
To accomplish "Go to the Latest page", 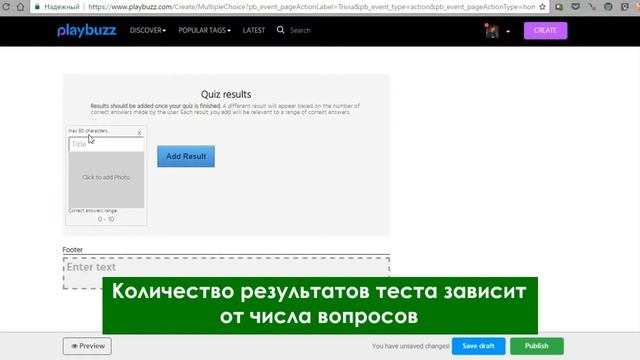I will tap(254, 30).
